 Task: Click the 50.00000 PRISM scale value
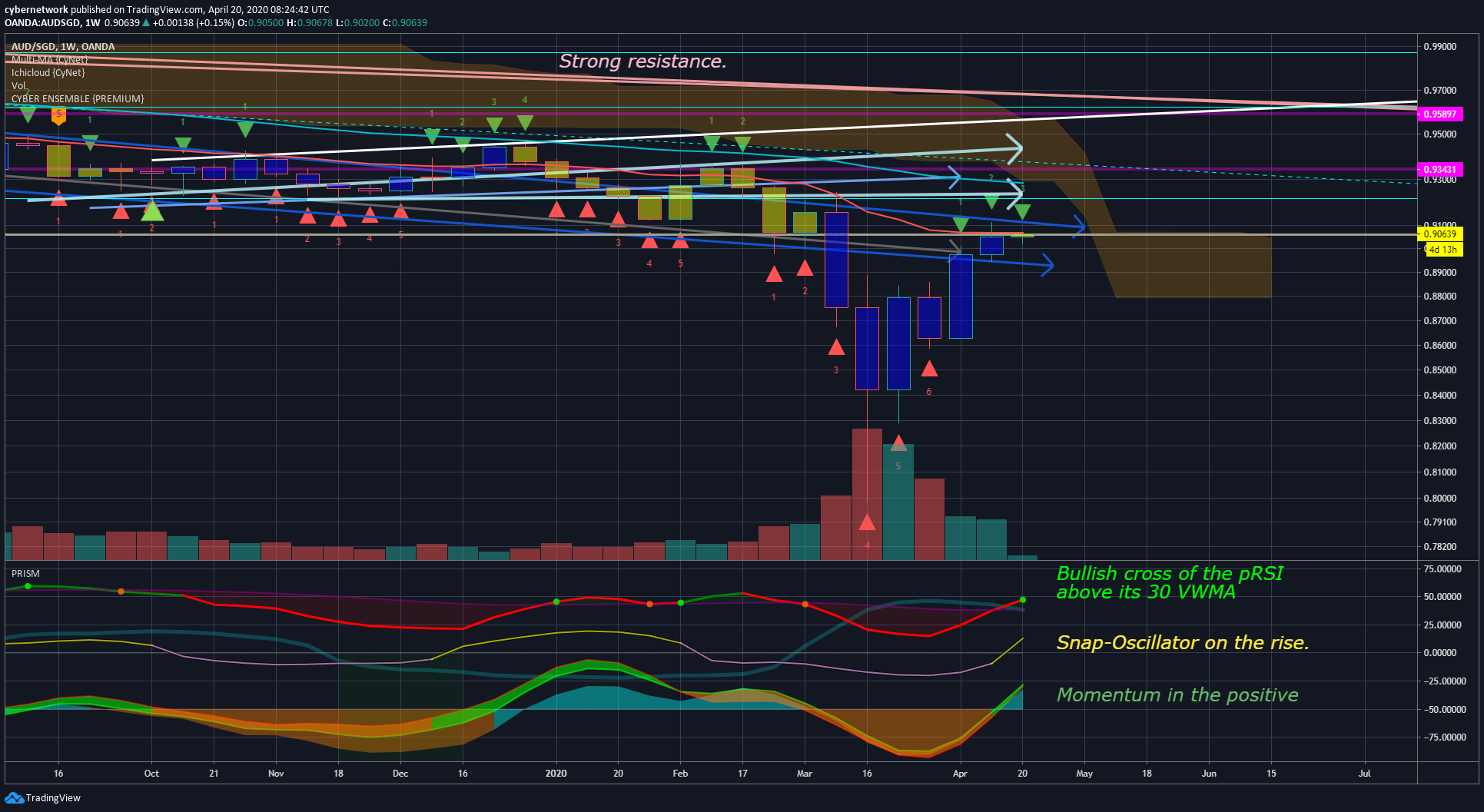tap(1443, 597)
